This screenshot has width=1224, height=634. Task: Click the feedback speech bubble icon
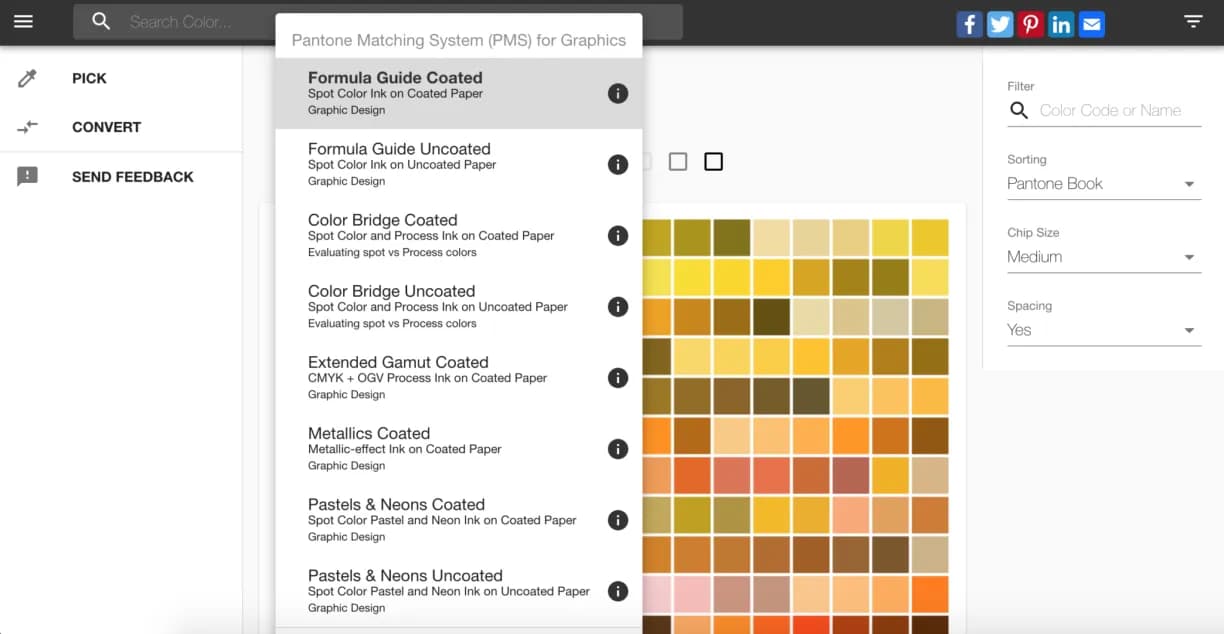(27, 176)
